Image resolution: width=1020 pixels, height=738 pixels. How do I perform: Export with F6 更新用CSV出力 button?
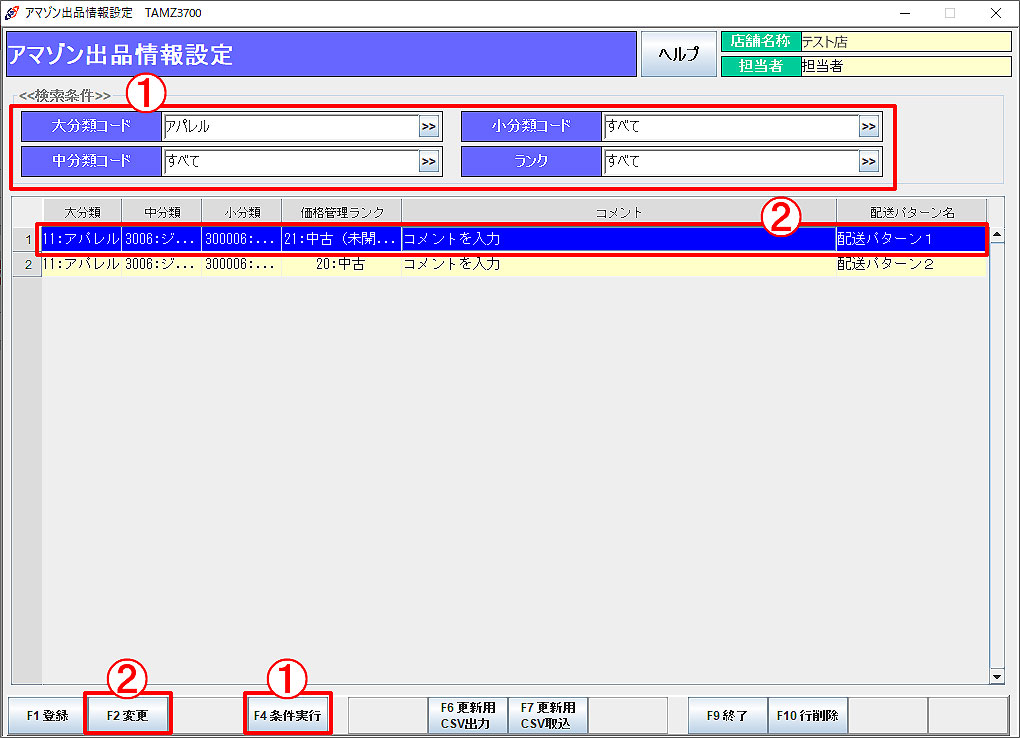468,715
